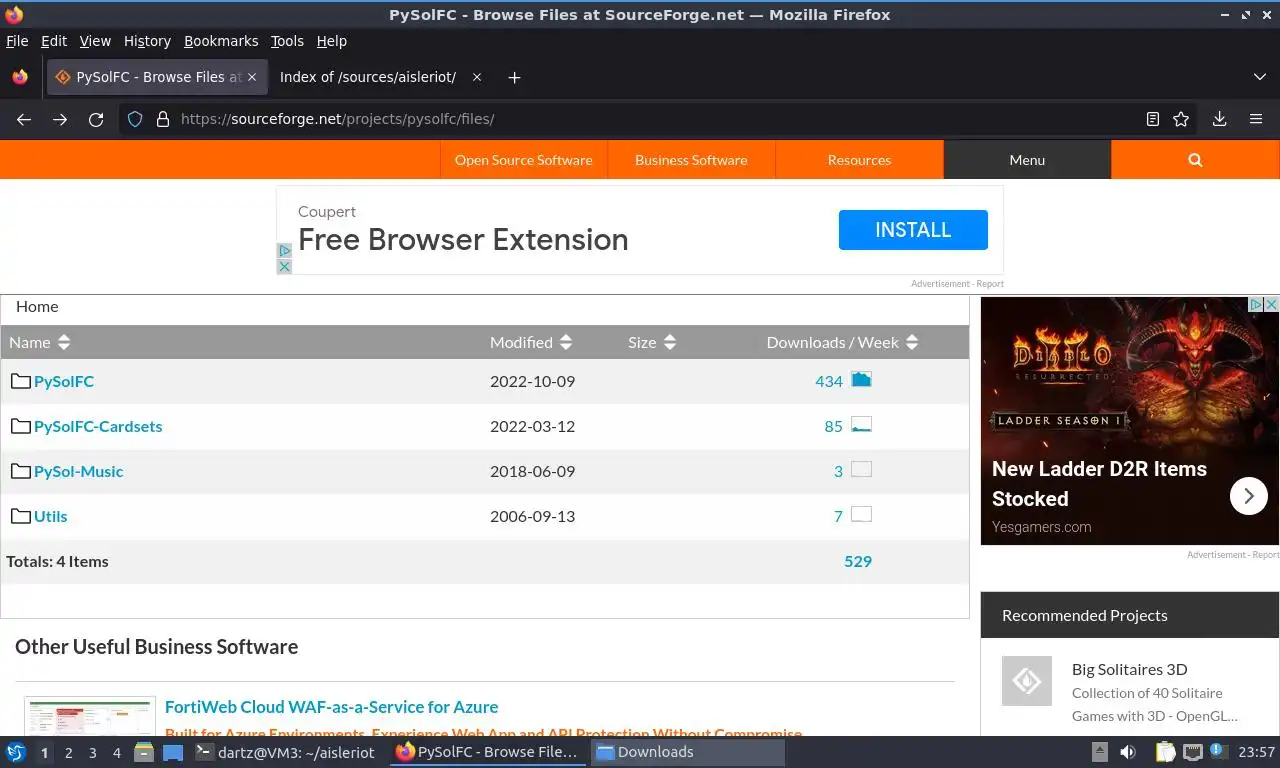Close the Diablo ad with X icon
This screenshot has width=1280, height=768.
(1272, 304)
